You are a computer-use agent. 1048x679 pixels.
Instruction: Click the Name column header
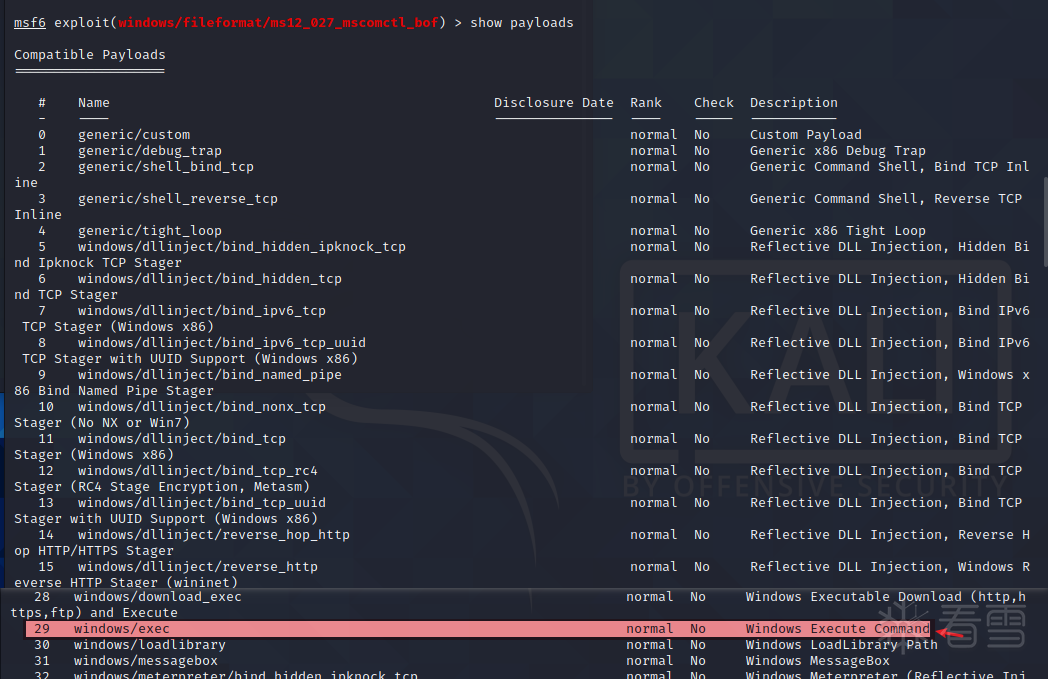tap(94, 103)
